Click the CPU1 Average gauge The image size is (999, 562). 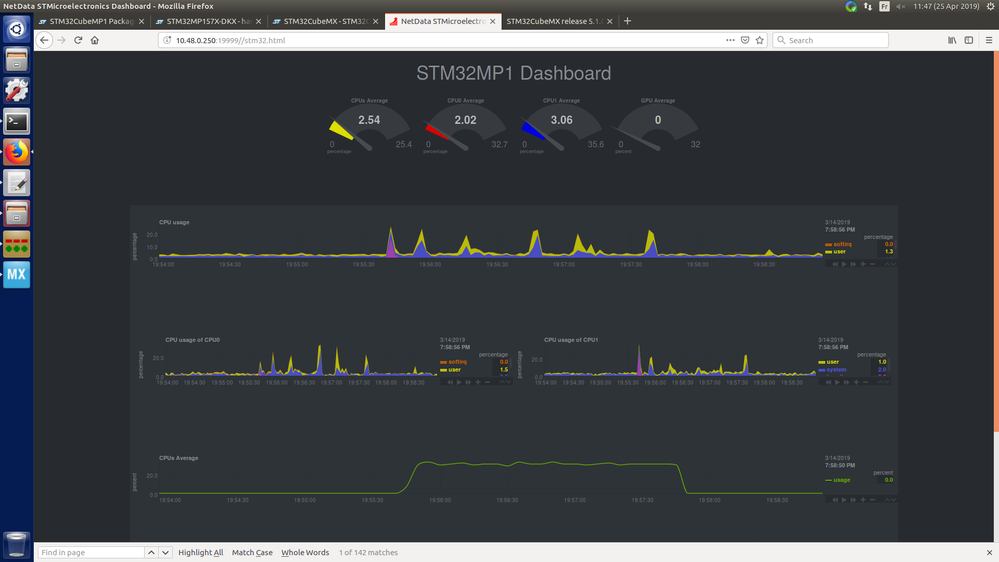tap(561, 126)
